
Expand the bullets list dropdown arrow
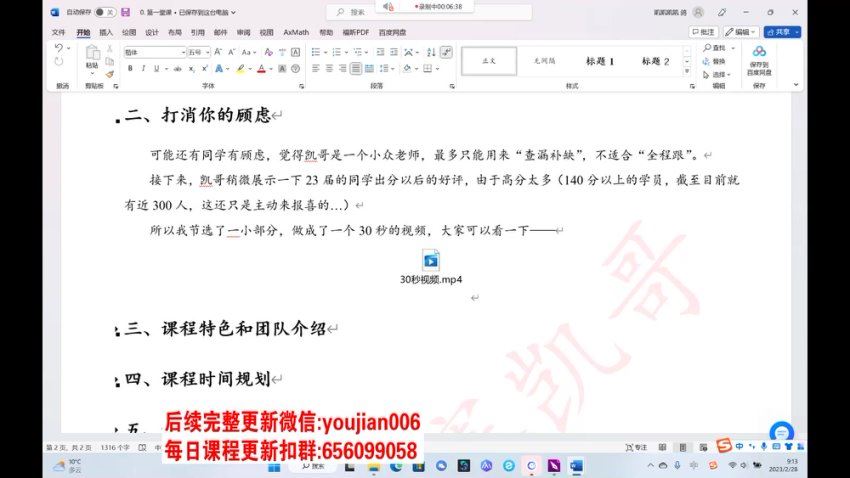click(325, 53)
